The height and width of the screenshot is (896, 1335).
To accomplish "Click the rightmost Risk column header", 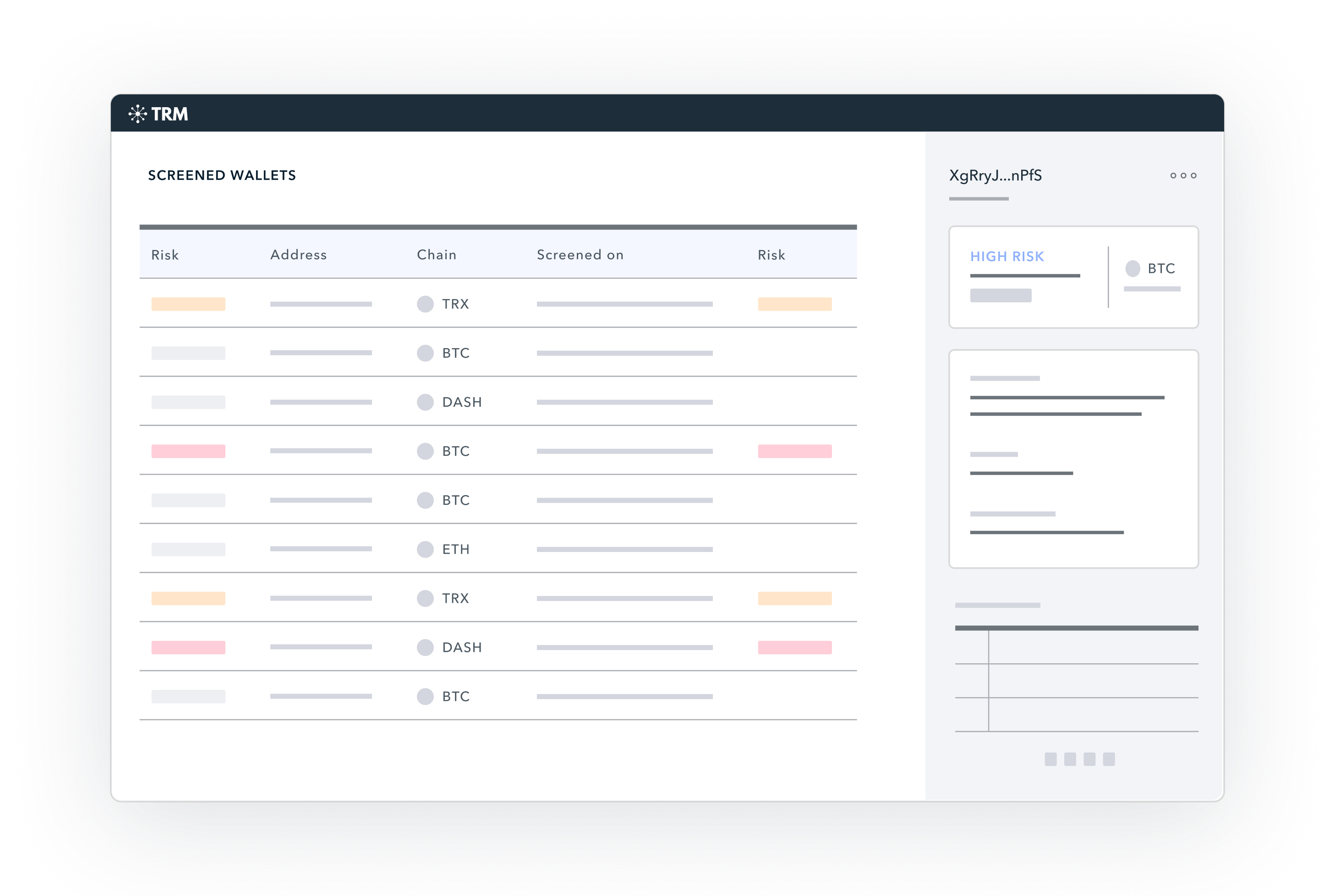I will (x=771, y=255).
